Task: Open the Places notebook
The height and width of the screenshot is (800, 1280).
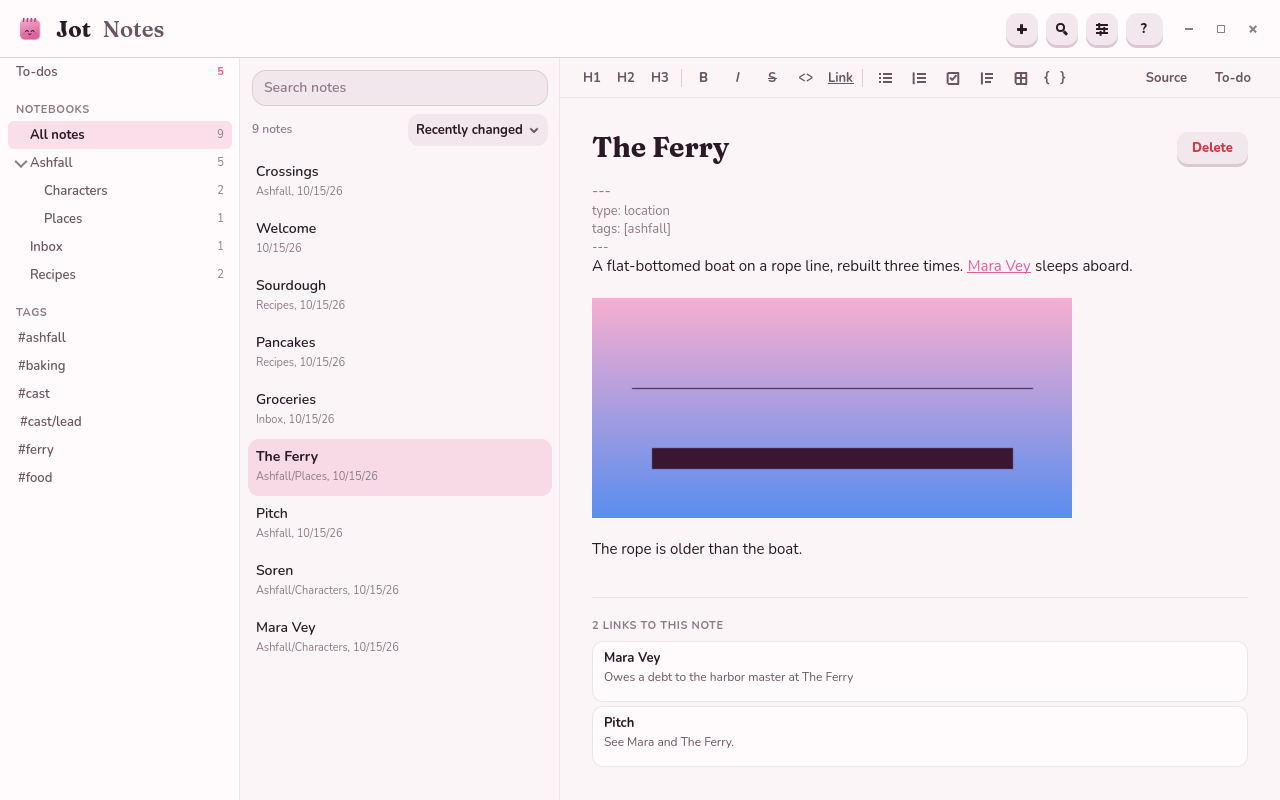Action: 120,218
